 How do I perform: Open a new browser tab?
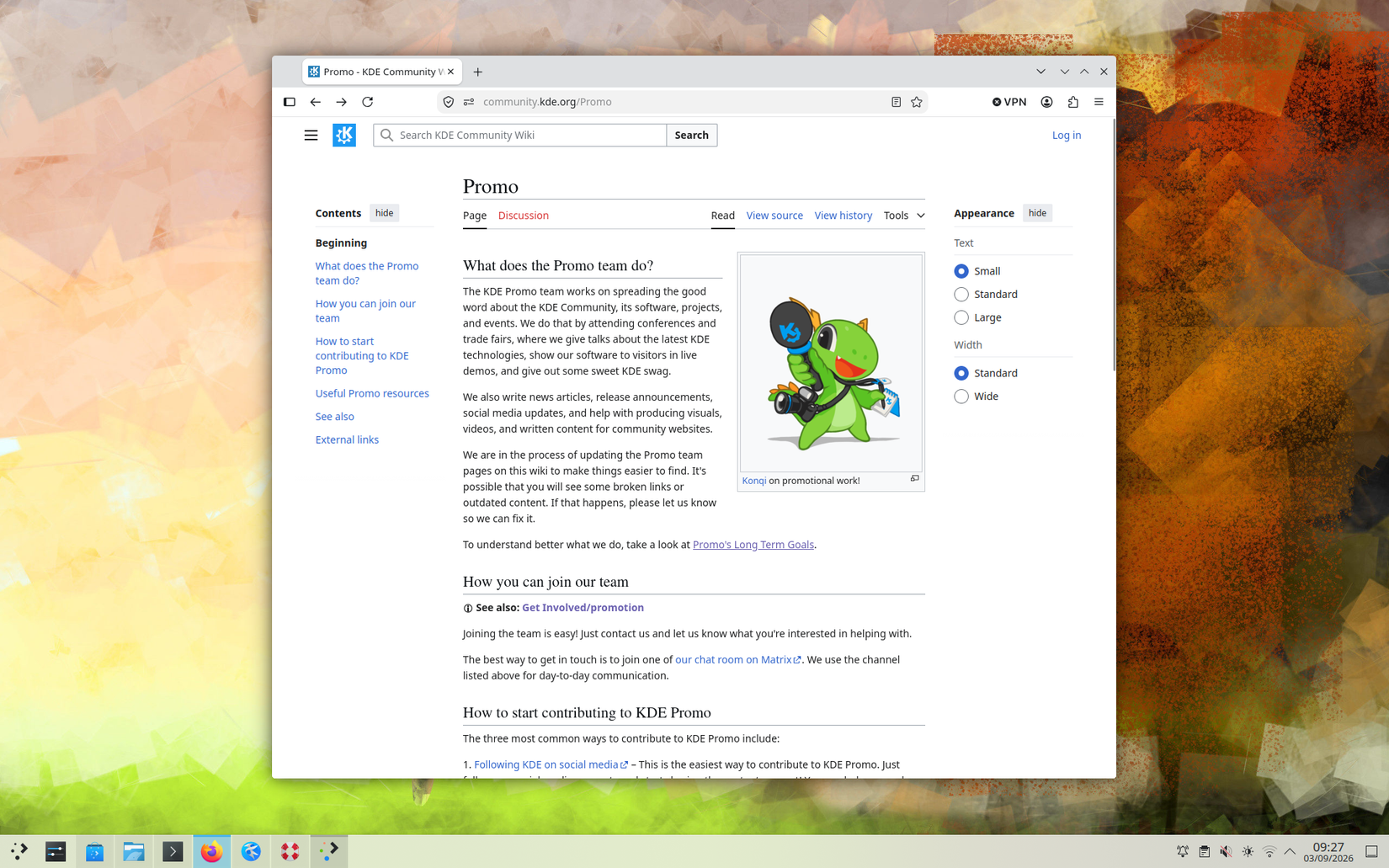[x=477, y=72]
